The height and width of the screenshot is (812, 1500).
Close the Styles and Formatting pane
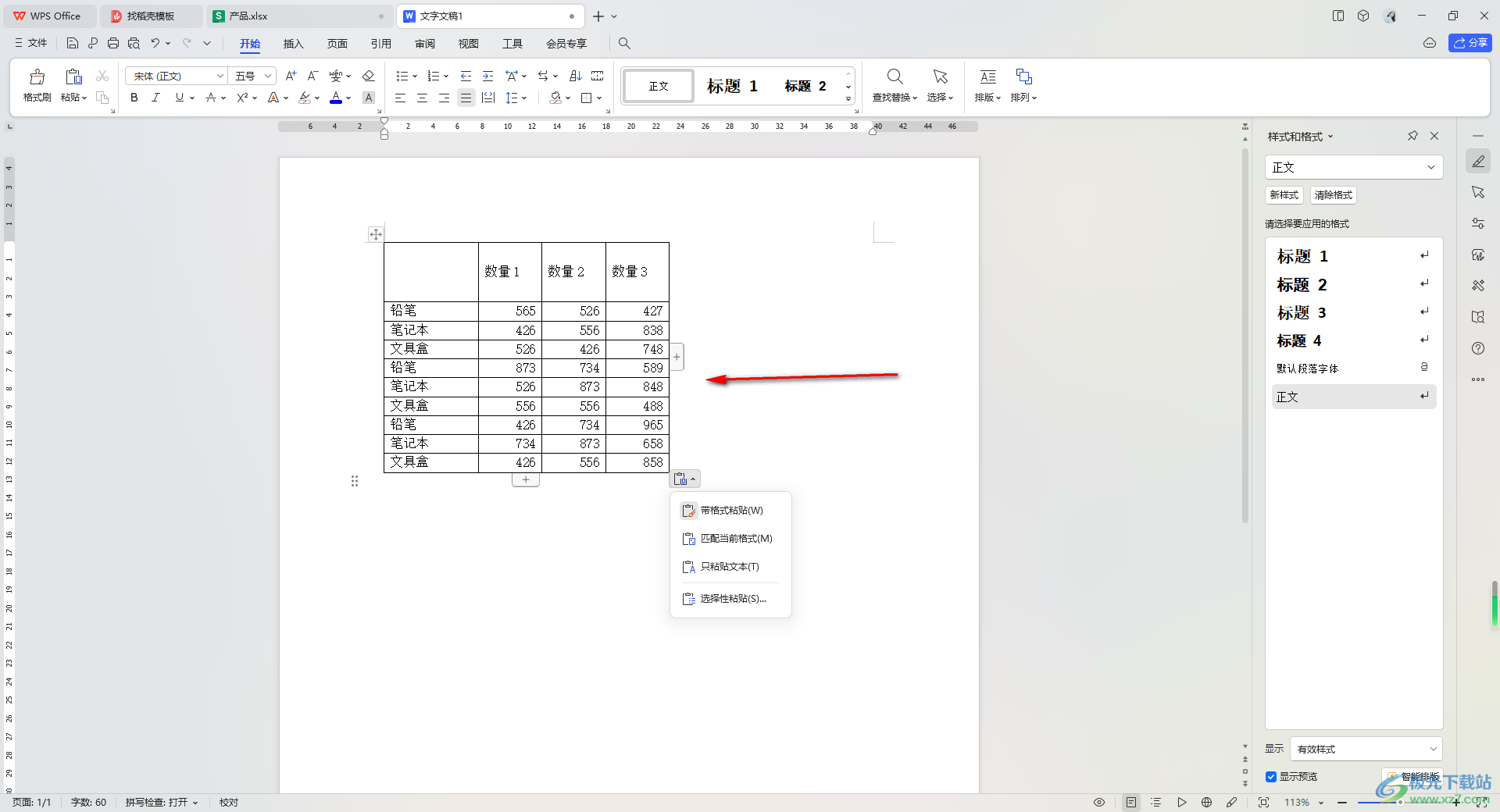point(1434,136)
